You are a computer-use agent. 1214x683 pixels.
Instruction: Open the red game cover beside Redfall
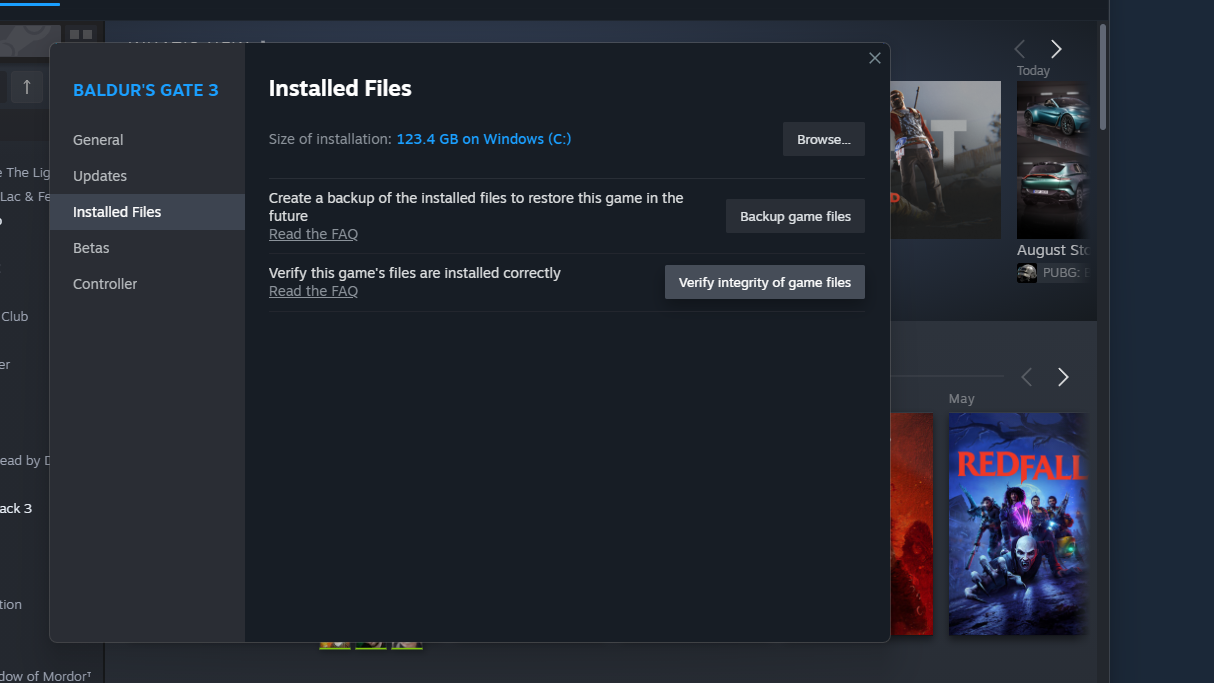pos(911,524)
